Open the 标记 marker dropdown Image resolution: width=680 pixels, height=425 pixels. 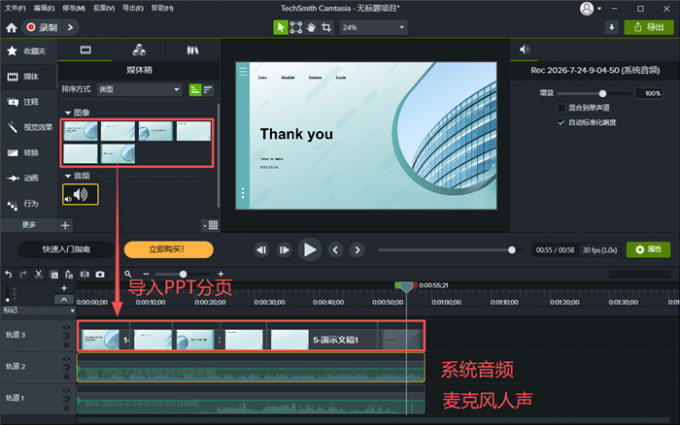point(72,311)
